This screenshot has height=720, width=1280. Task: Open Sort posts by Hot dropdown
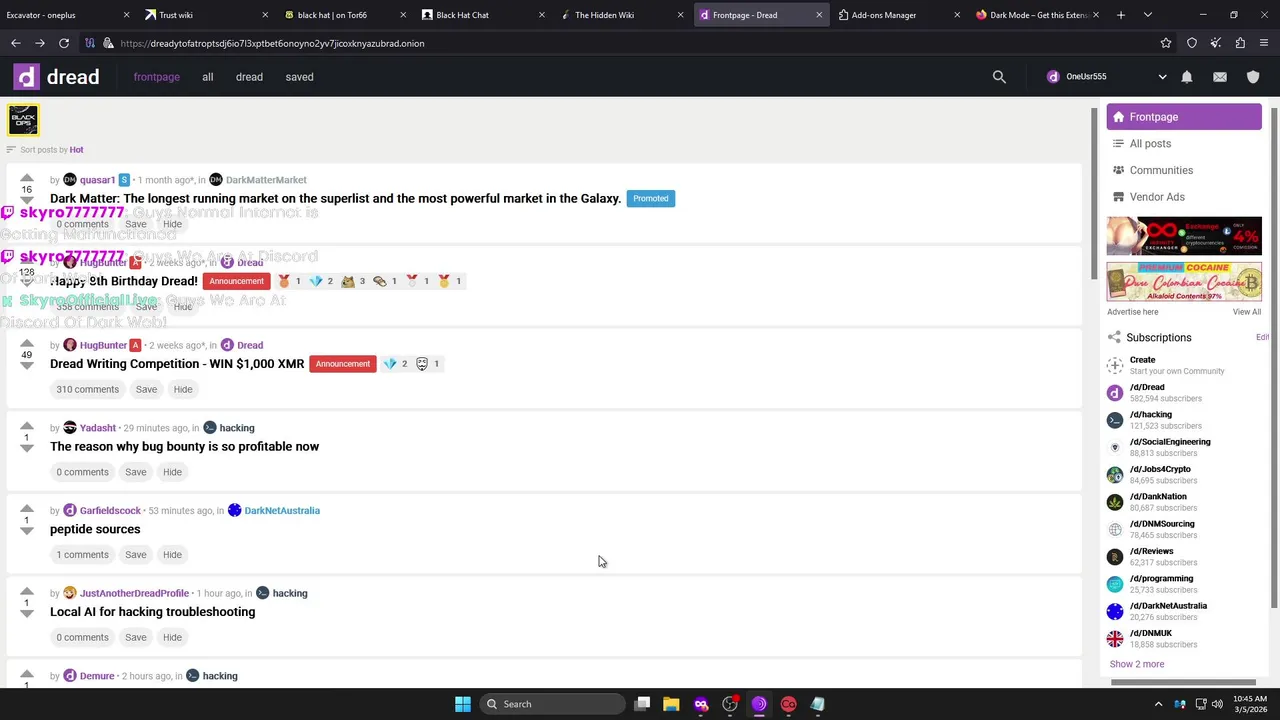[x=76, y=150]
